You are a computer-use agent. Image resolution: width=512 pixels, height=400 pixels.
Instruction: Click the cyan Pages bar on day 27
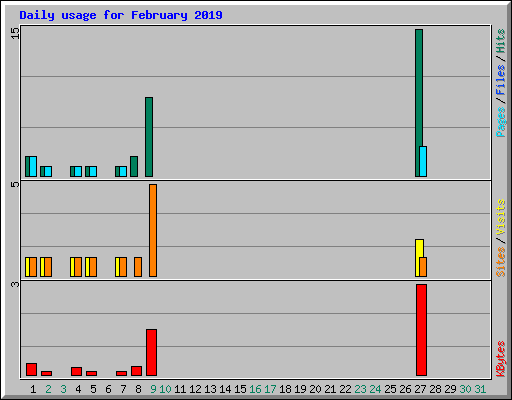pyautogui.click(x=423, y=161)
